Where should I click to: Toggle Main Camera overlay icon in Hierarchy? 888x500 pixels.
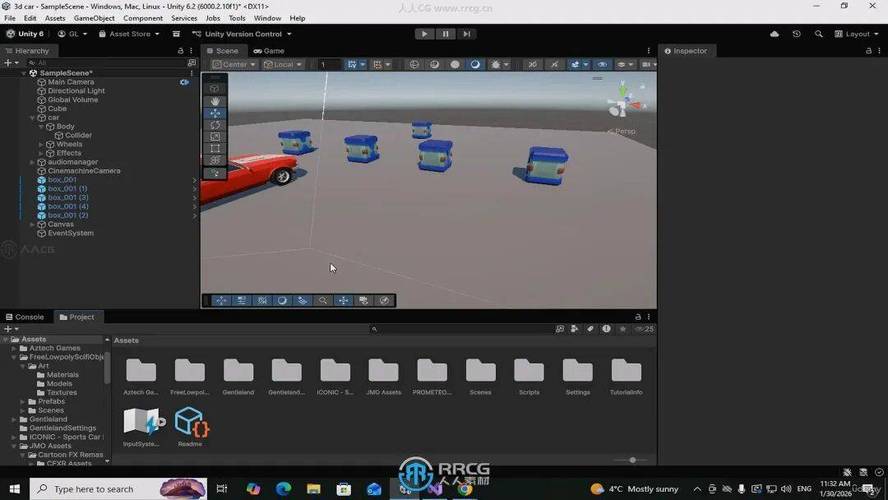click(x=184, y=82)
